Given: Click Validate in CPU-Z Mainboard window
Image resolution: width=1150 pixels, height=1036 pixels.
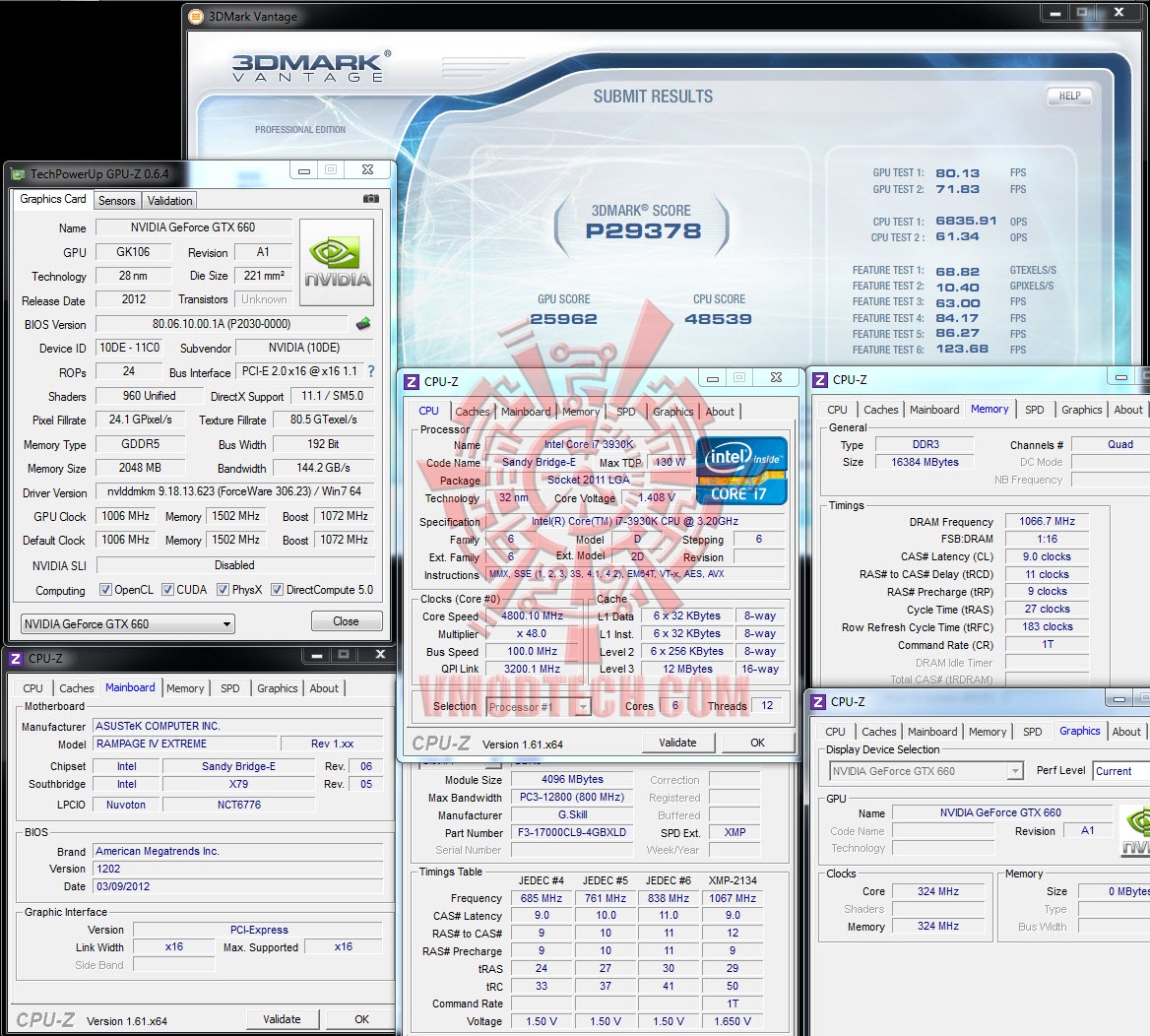Looking at the screenshot, I should coord(282,1019).
